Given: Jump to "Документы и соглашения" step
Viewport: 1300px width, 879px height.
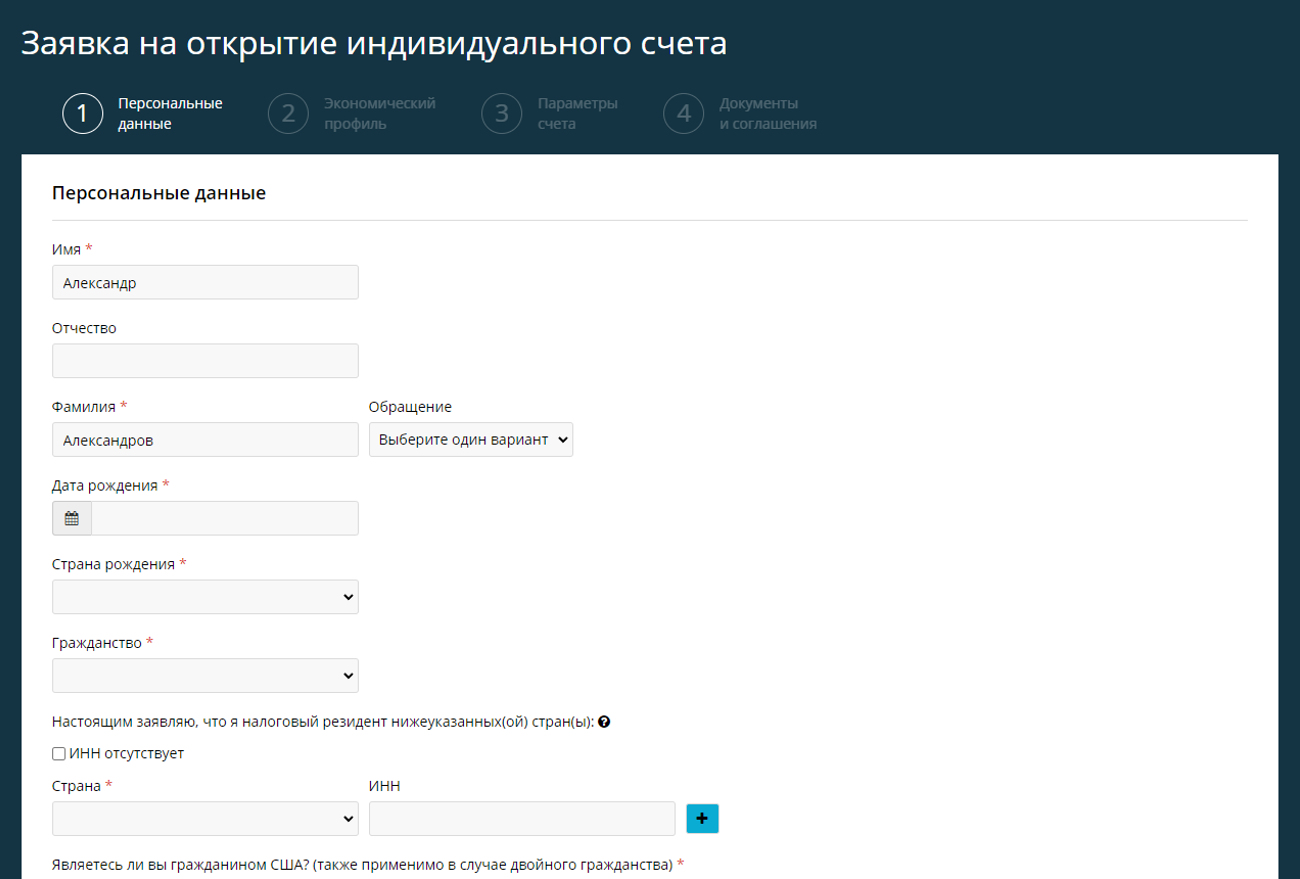Looking at the screenshot, I should coord(768,114).
